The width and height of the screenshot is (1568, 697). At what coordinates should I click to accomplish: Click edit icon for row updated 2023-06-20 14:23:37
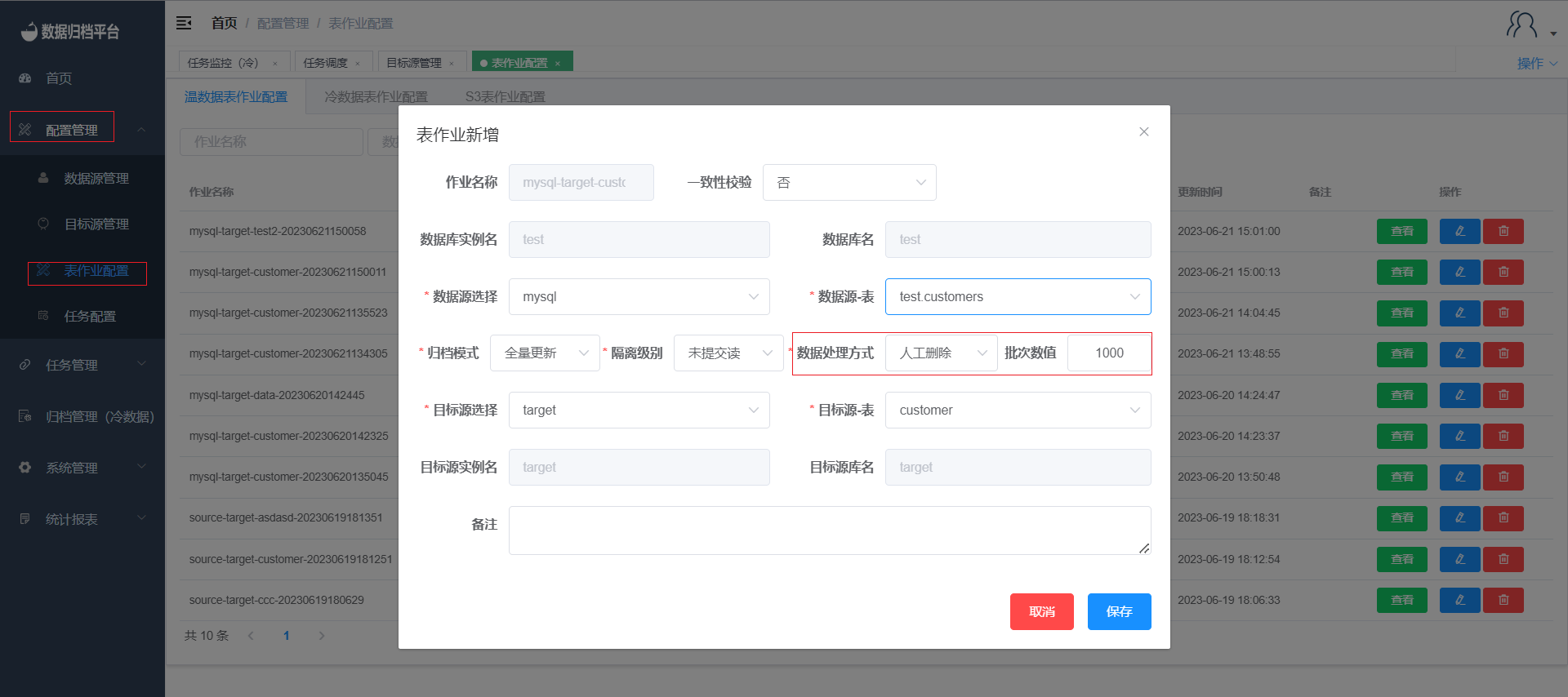(x=1460, y=436)
